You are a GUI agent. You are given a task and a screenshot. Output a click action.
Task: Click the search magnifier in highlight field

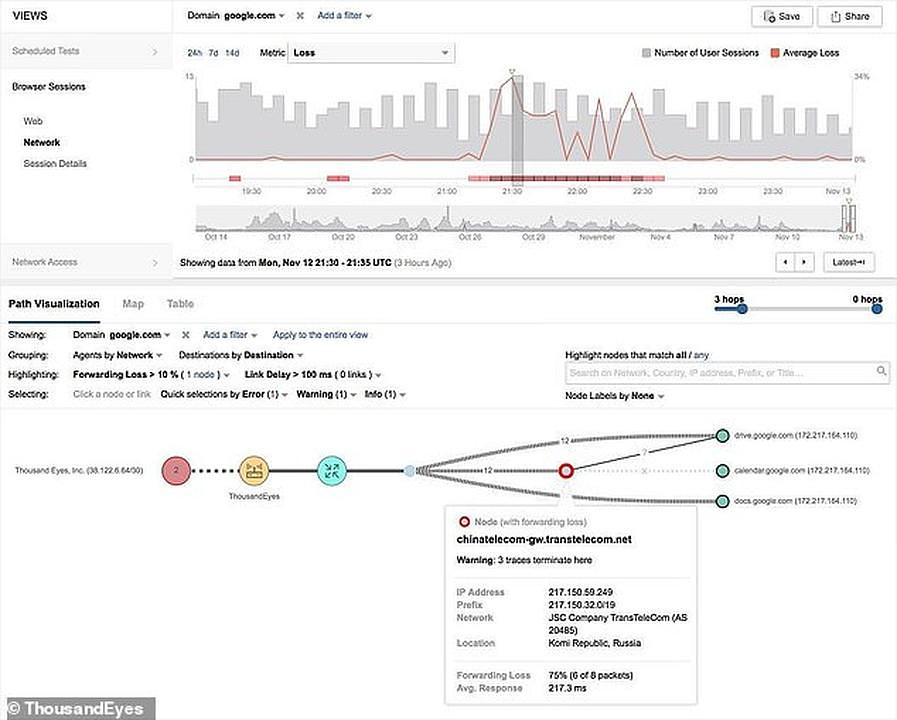[x=881, y=372]
